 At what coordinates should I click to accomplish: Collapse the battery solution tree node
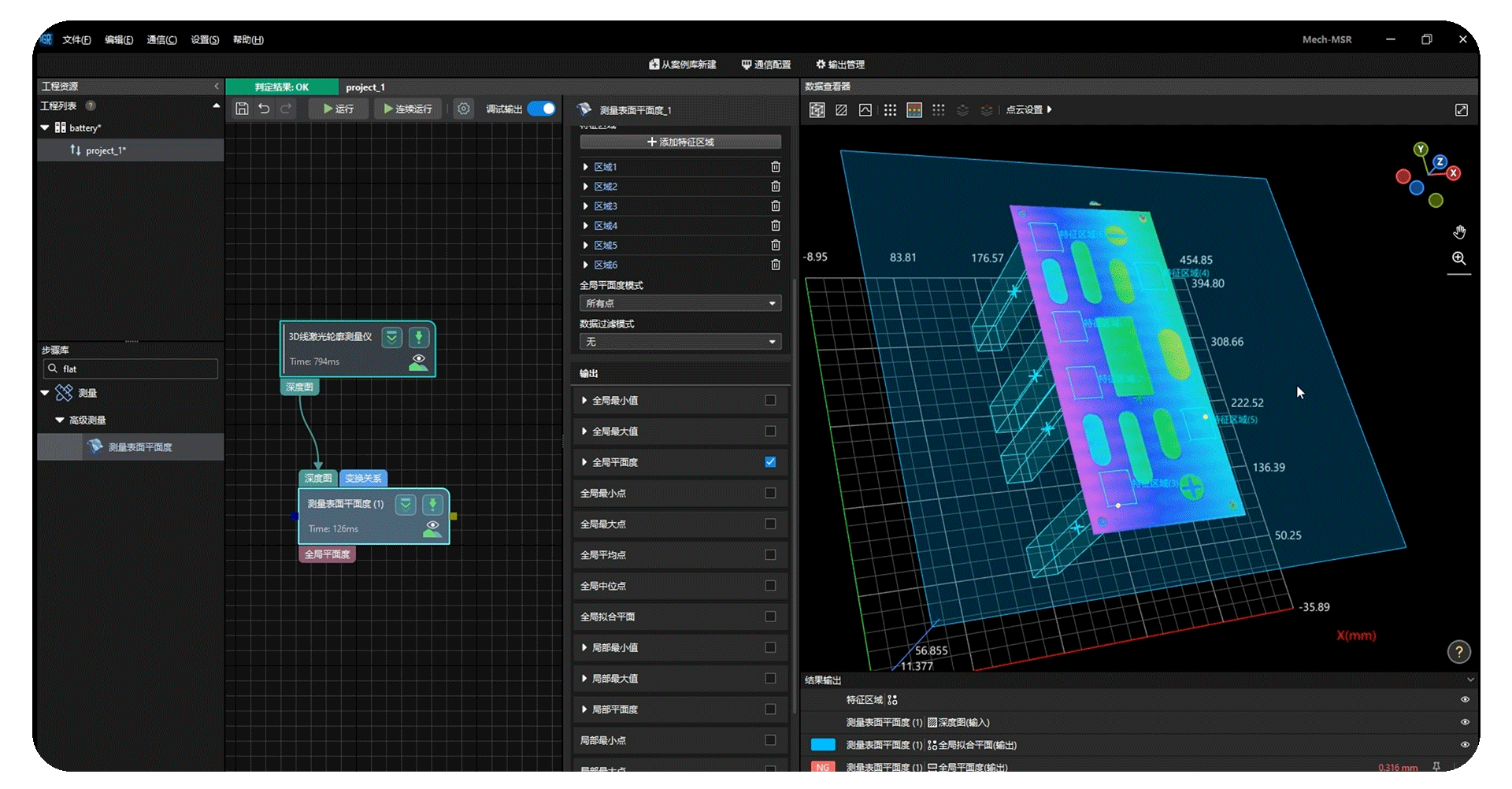tap(45, 128)
